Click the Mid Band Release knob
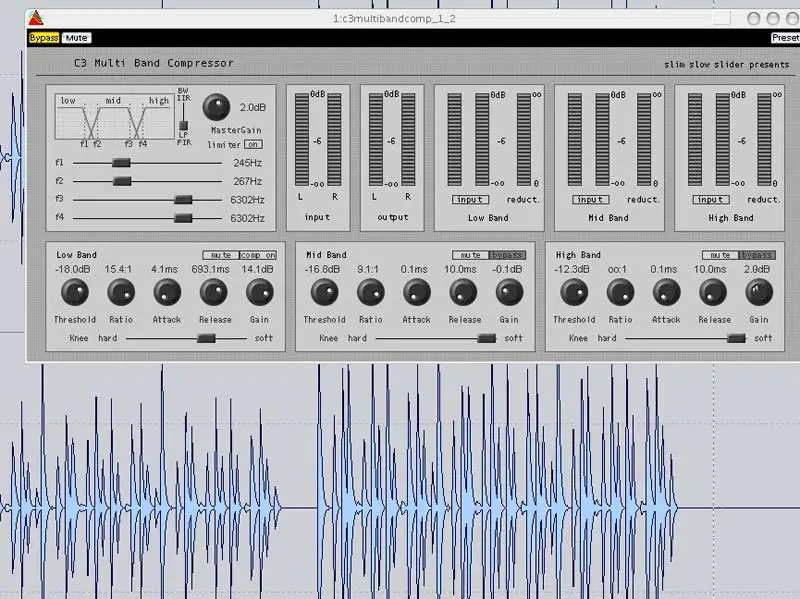This screenshot has height=599, width=800. (463, 292)
